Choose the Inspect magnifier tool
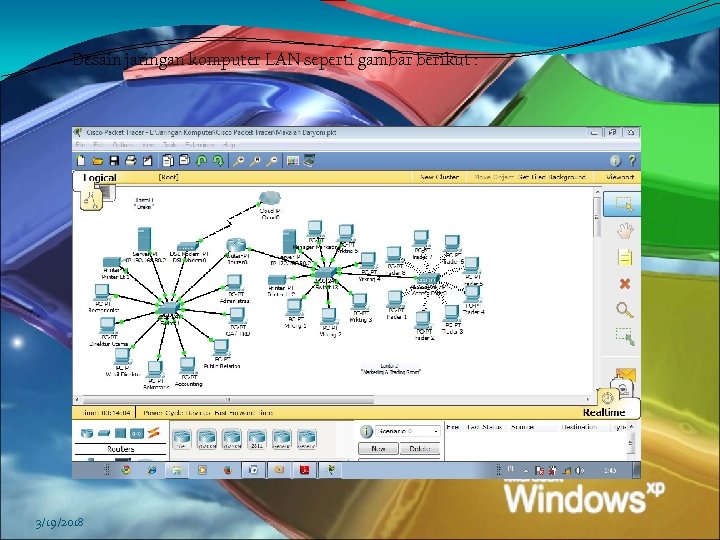 click(624, 310)
